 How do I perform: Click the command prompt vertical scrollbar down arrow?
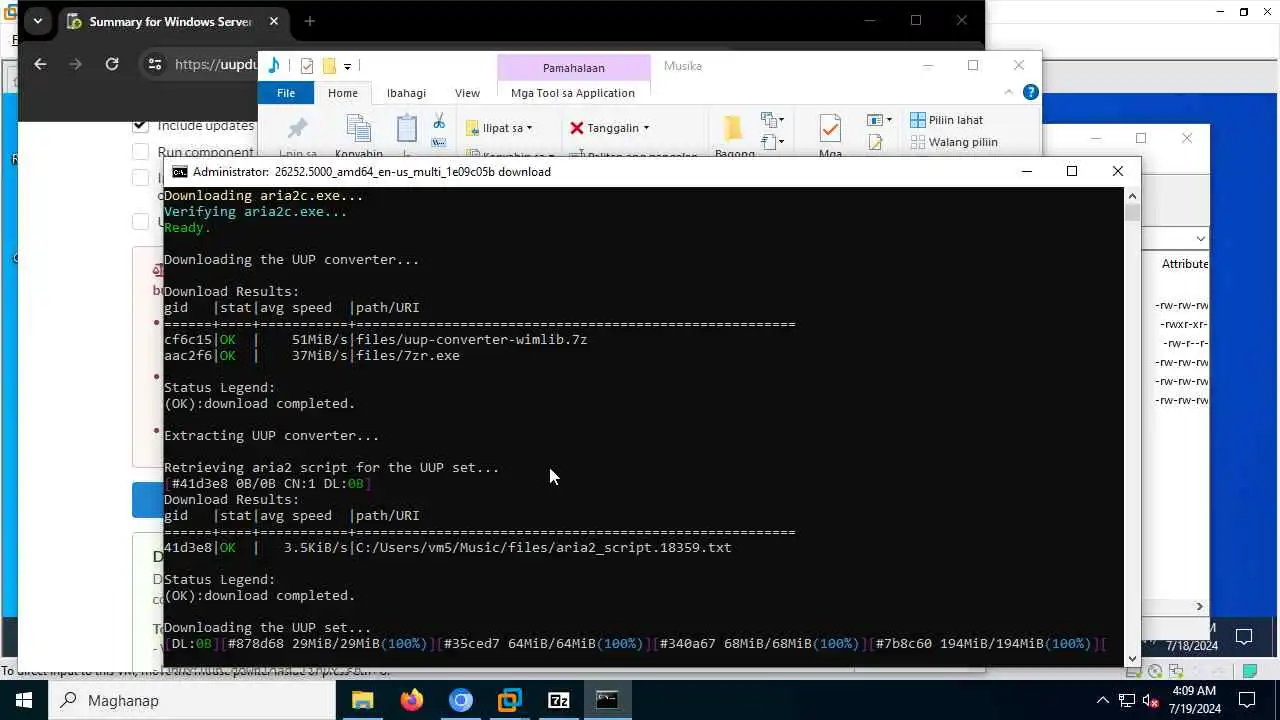(1132, 658)
